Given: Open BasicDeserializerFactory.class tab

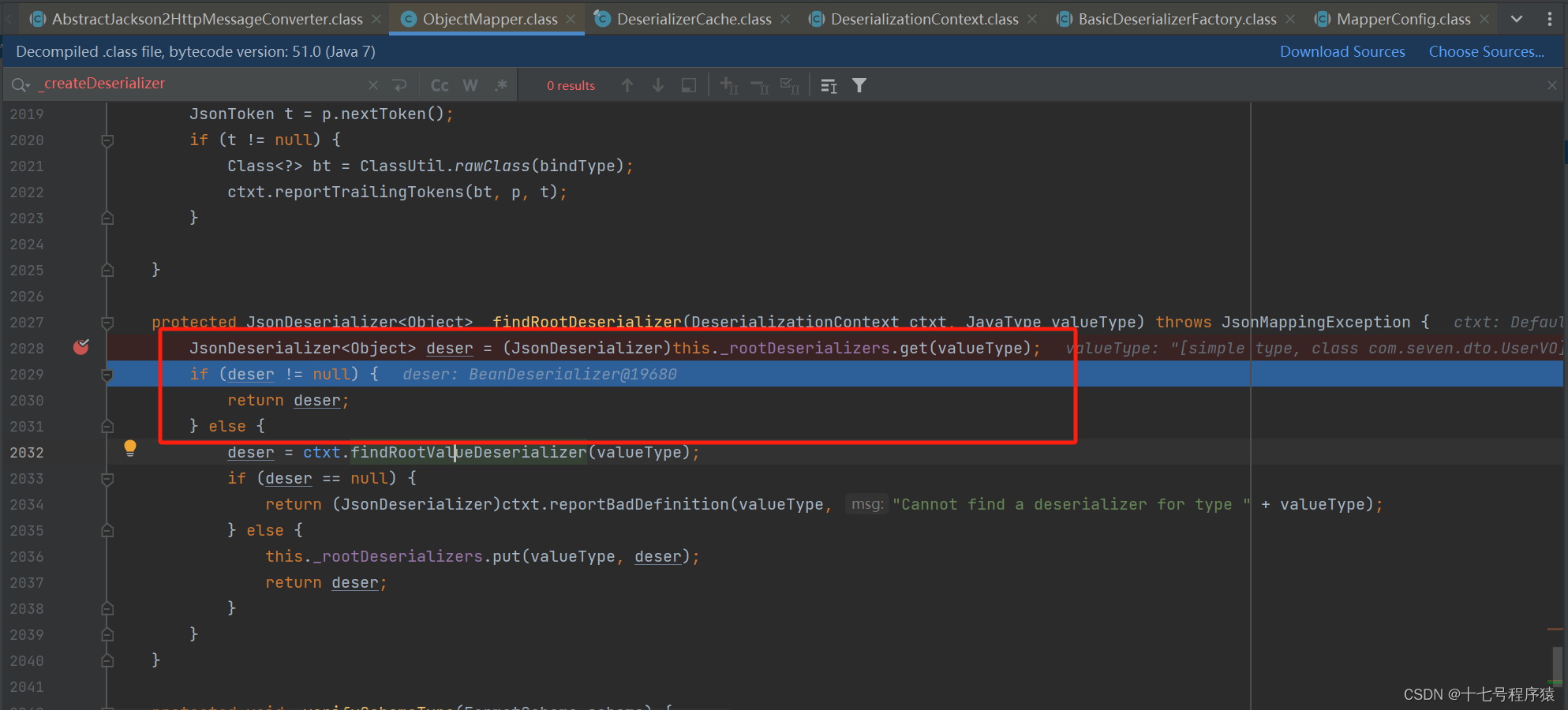Looking at the screenshot, I should pos(1177,19).
